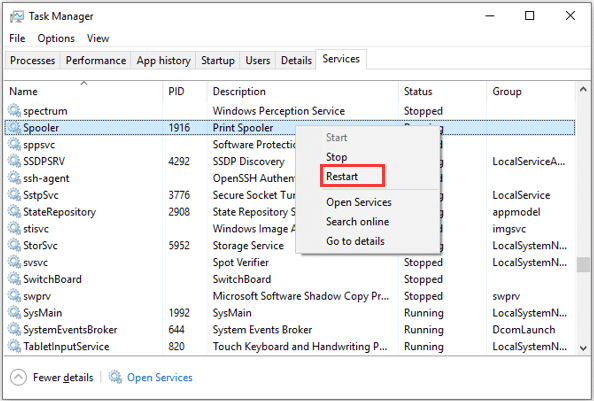Click the Spooler service gear icon
The width and height of the screenshot is (594, 401).
coord(14,128)
